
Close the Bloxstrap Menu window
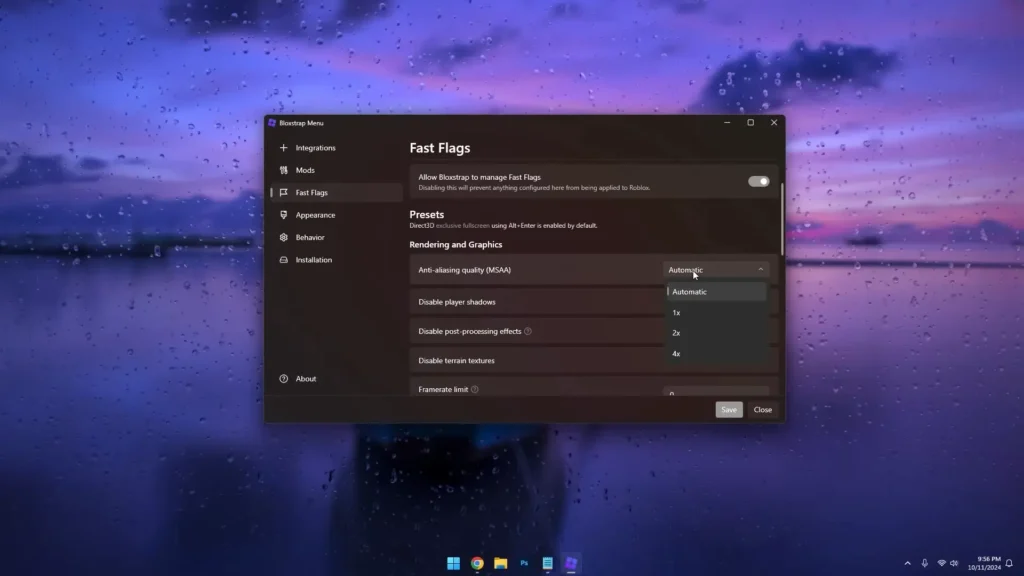click(x=774, y=123)
